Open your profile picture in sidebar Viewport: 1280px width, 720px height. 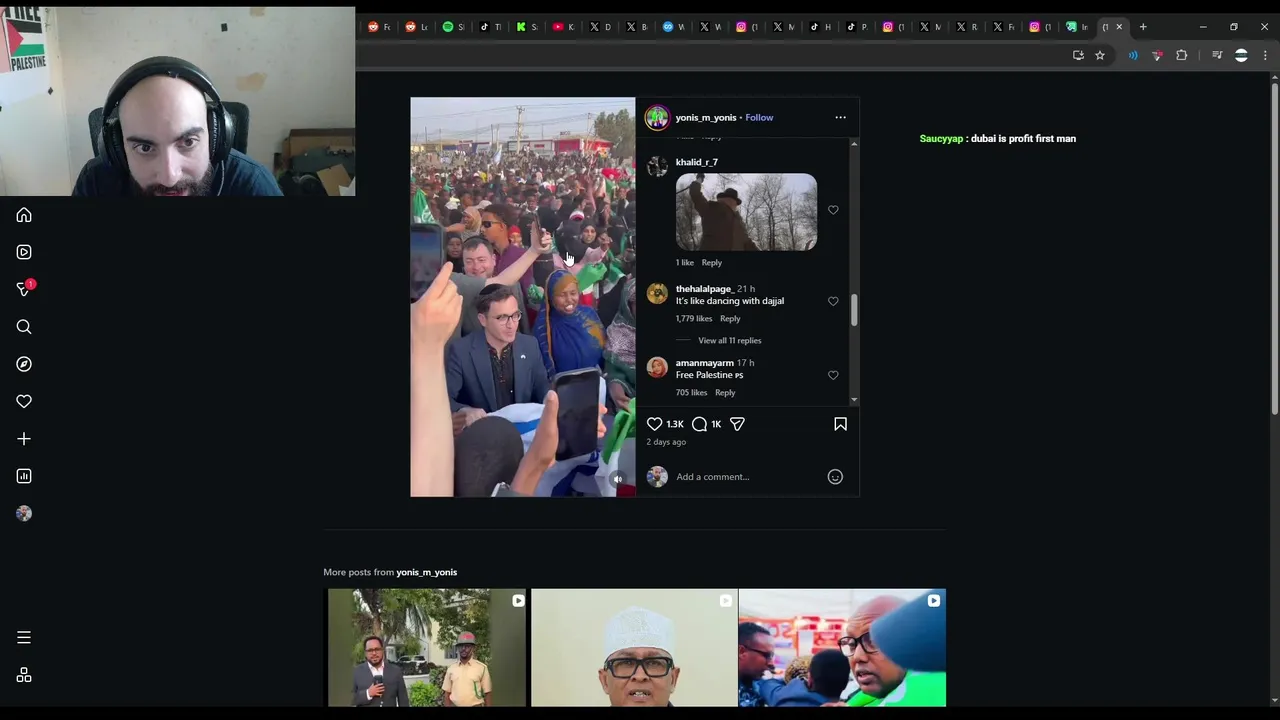[24, 513]
